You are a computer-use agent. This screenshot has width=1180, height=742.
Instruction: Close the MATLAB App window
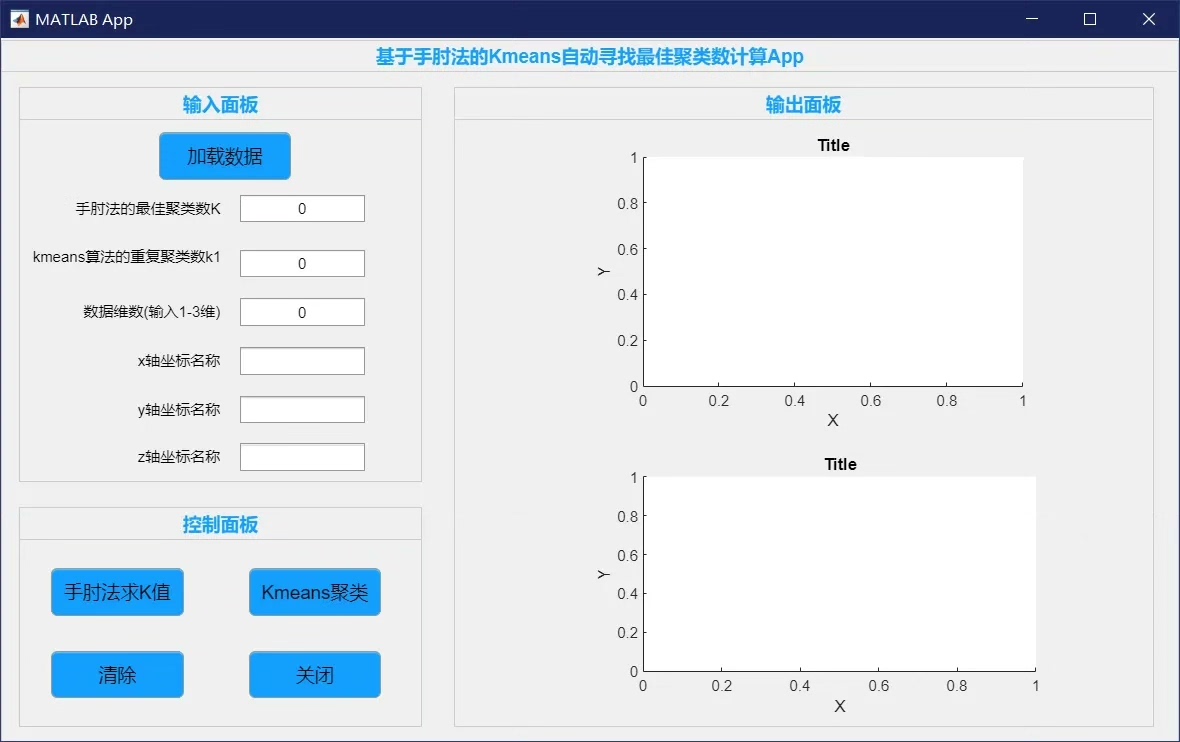coord(1148,19)
